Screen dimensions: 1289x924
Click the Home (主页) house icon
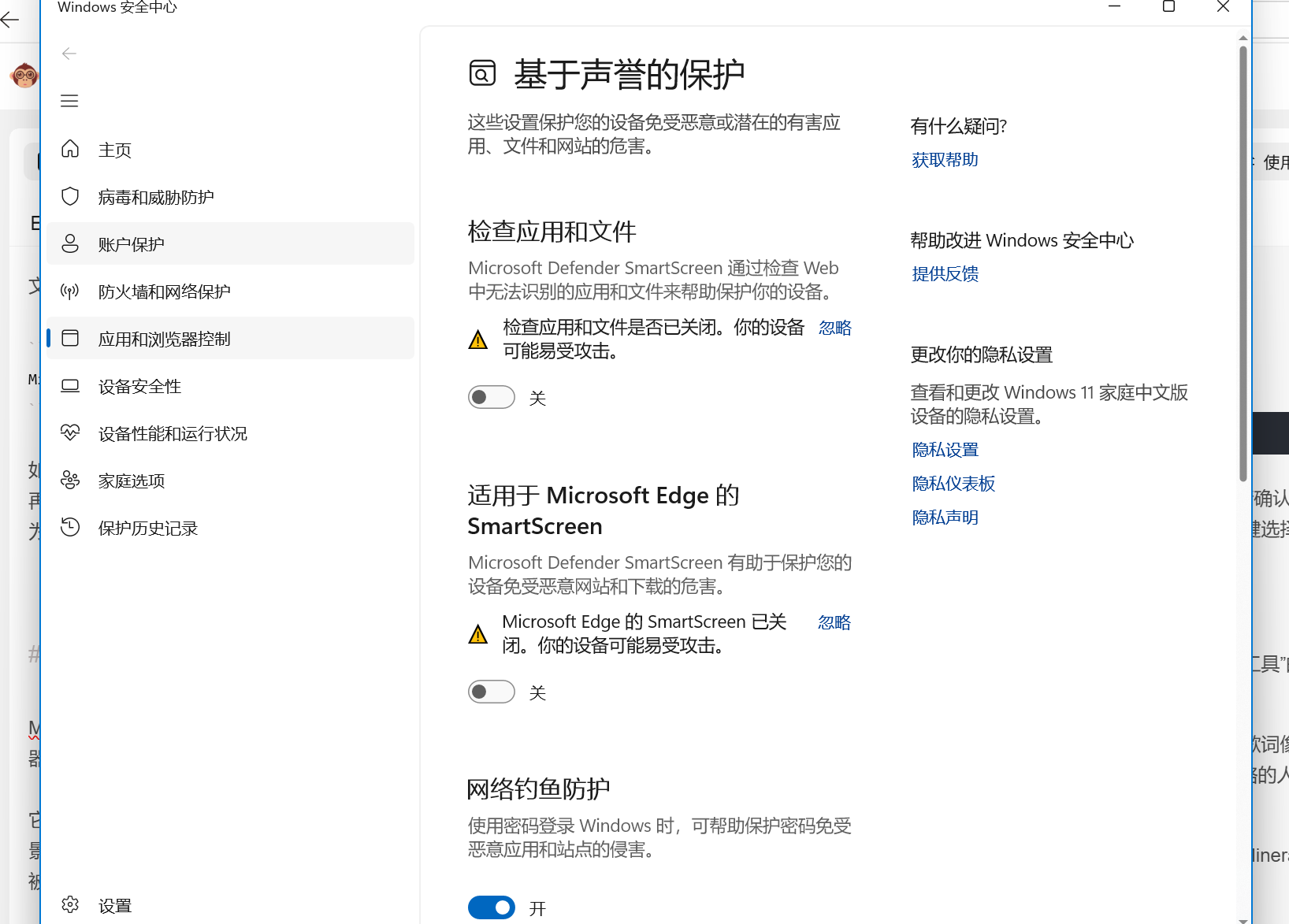pos(70,149)
